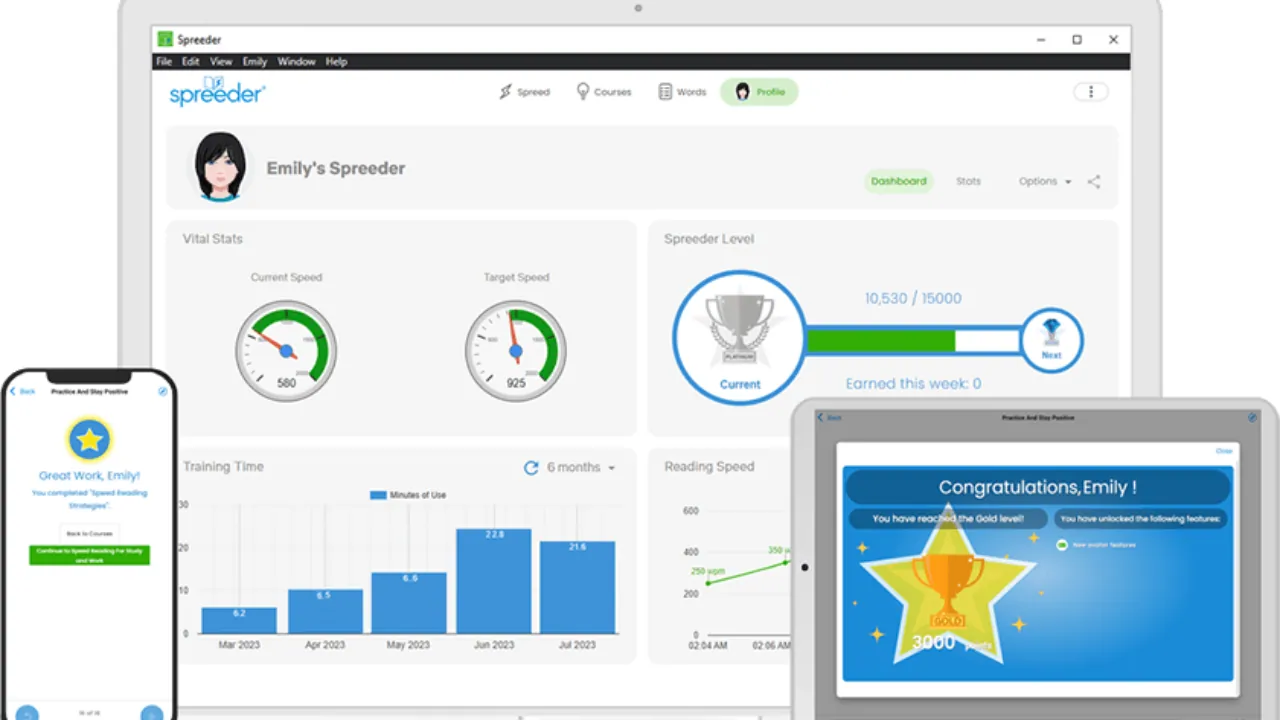Click the Current Speed gauge

[286, 352]
